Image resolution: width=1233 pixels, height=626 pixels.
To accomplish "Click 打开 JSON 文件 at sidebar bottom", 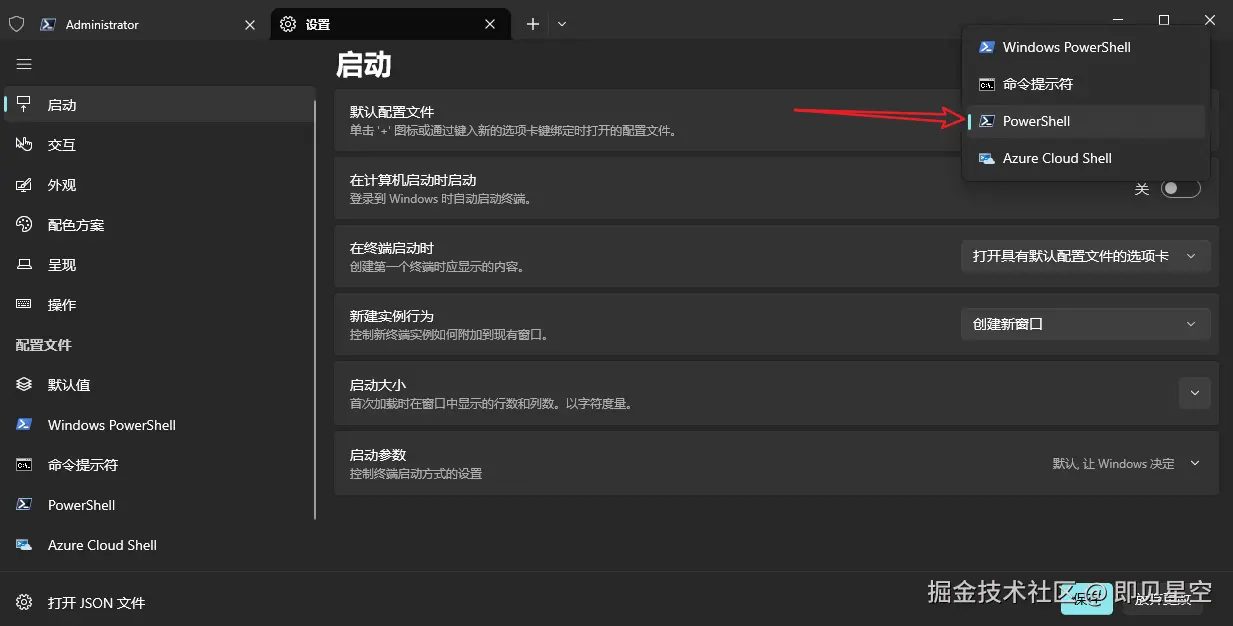I will coord(160,603).
